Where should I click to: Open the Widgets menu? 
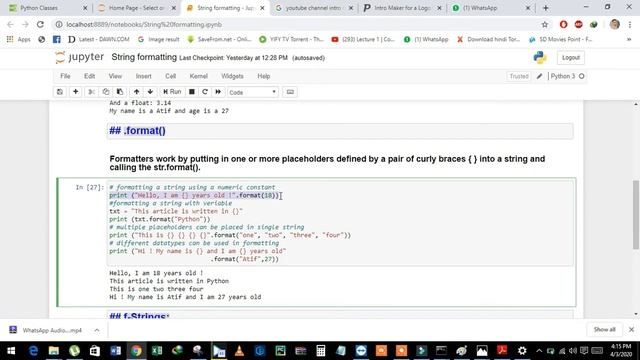coord(232,76)
